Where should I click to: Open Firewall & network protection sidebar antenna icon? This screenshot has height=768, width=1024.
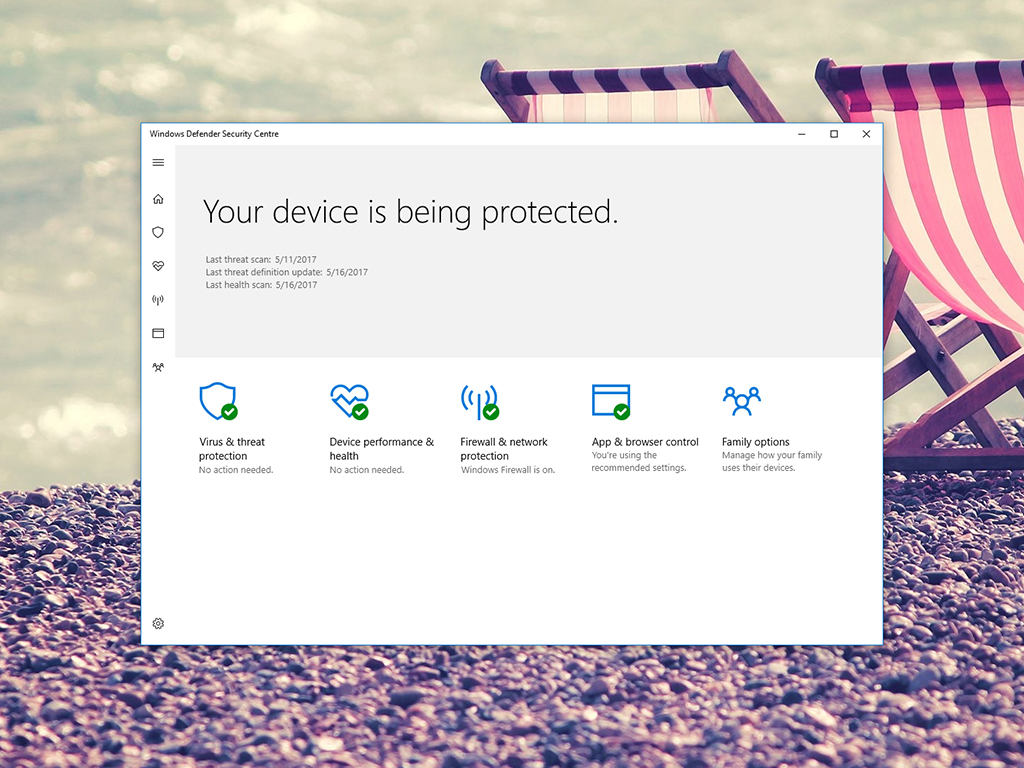tap(158, 300)
